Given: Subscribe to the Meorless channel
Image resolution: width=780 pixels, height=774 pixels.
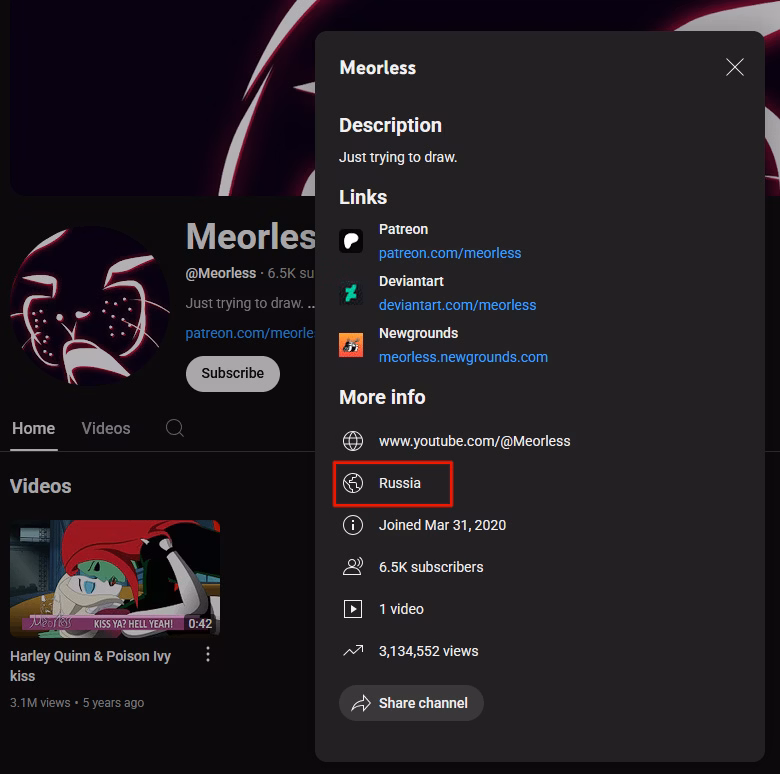Looking at the screenshot, I should pyautogui.click(x=233, y=374).
